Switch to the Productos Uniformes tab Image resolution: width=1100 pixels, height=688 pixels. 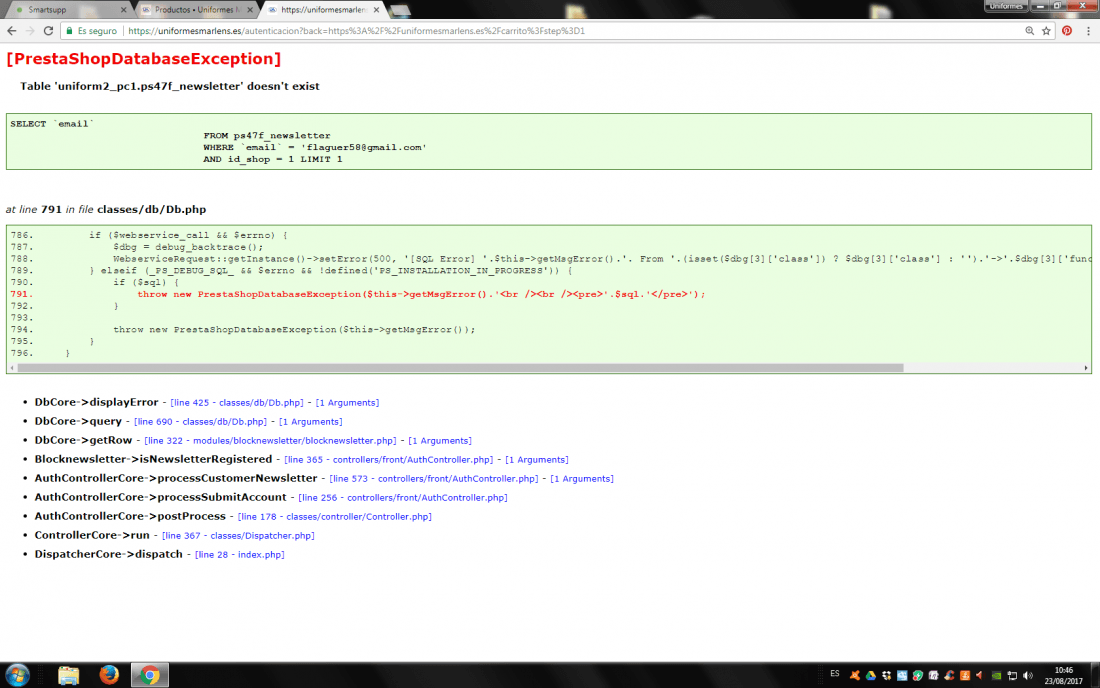[196, 10]
